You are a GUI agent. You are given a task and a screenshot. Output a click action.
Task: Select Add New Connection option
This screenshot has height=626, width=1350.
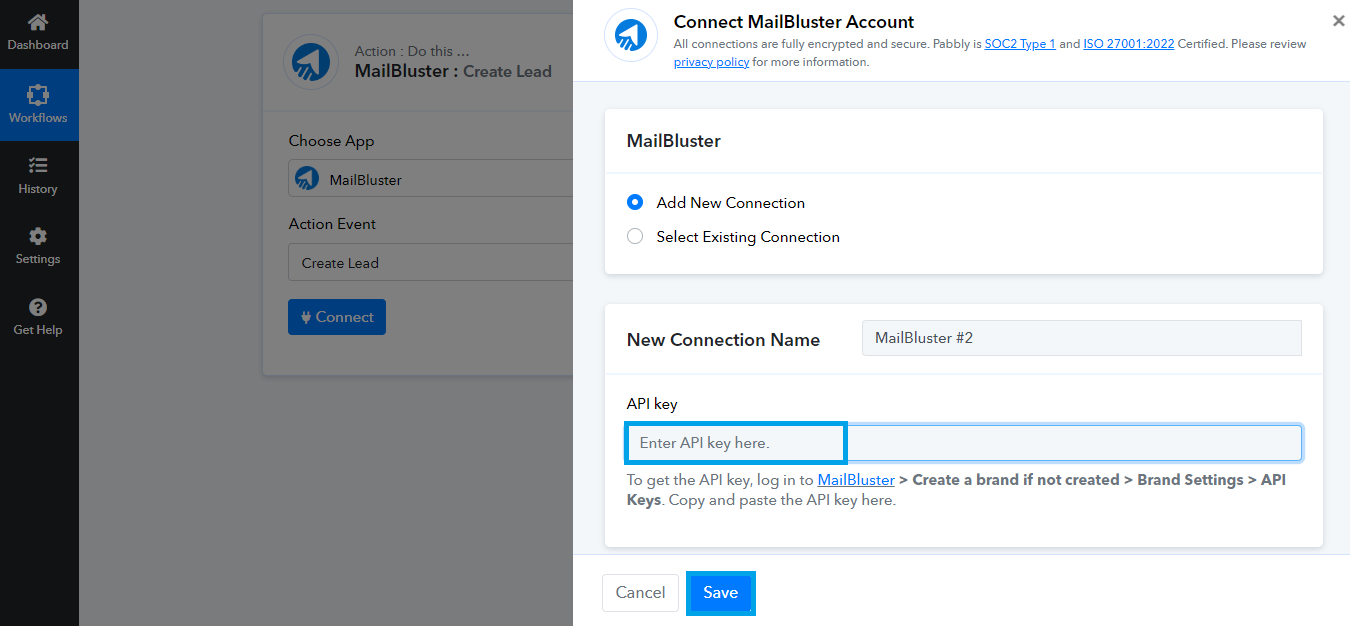(635, 202)
